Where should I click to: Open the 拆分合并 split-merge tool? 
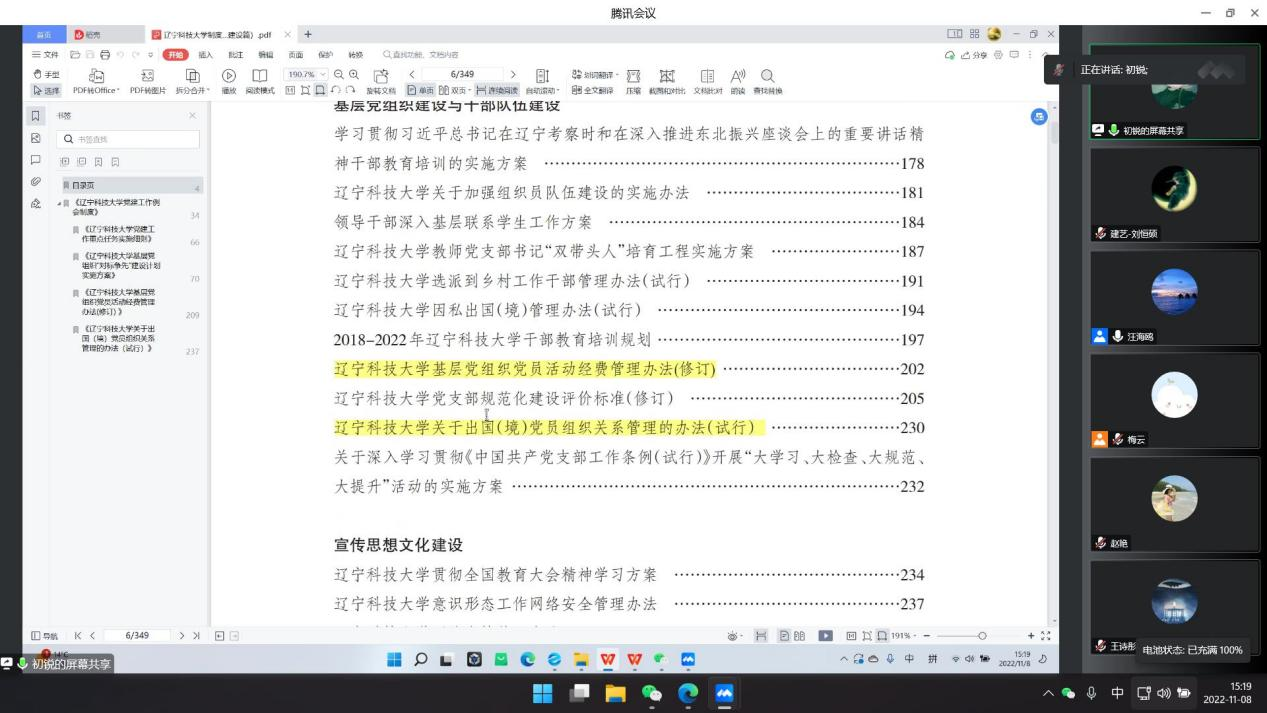[194, 82]
